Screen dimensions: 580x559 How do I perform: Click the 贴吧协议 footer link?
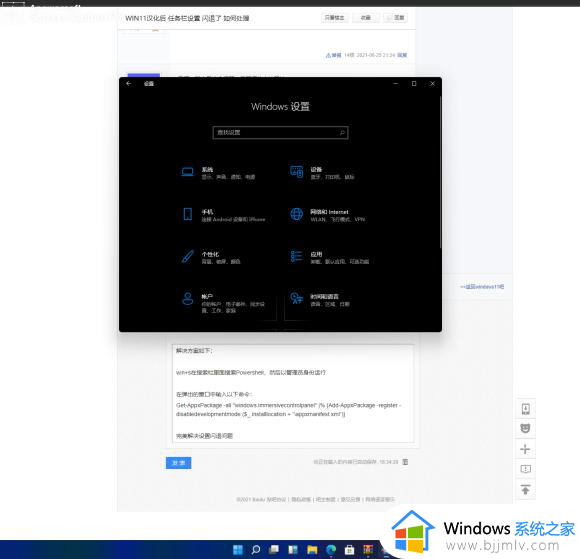click(x=276, y=499)
